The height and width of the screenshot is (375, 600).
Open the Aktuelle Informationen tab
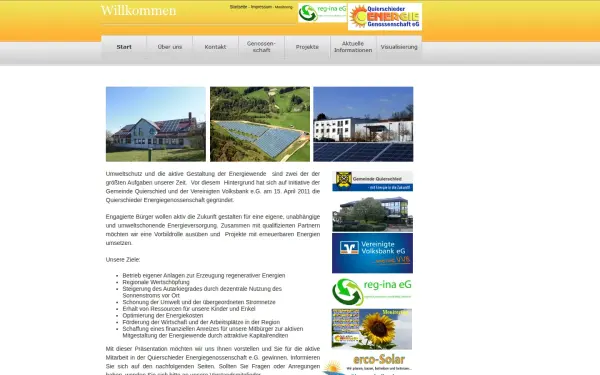tap(353, 47)
